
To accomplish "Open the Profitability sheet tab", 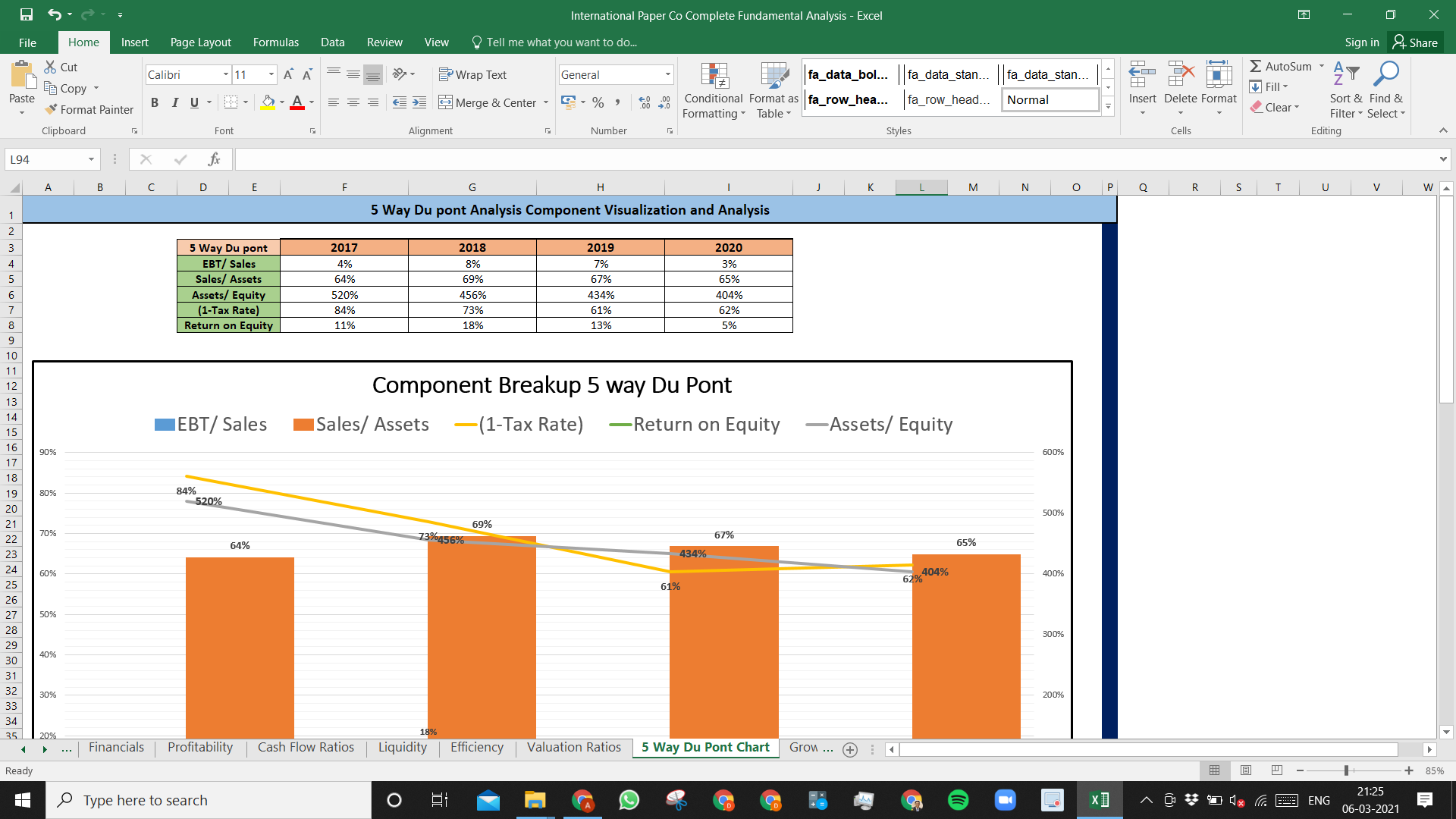I will click(x=200, y=748).
